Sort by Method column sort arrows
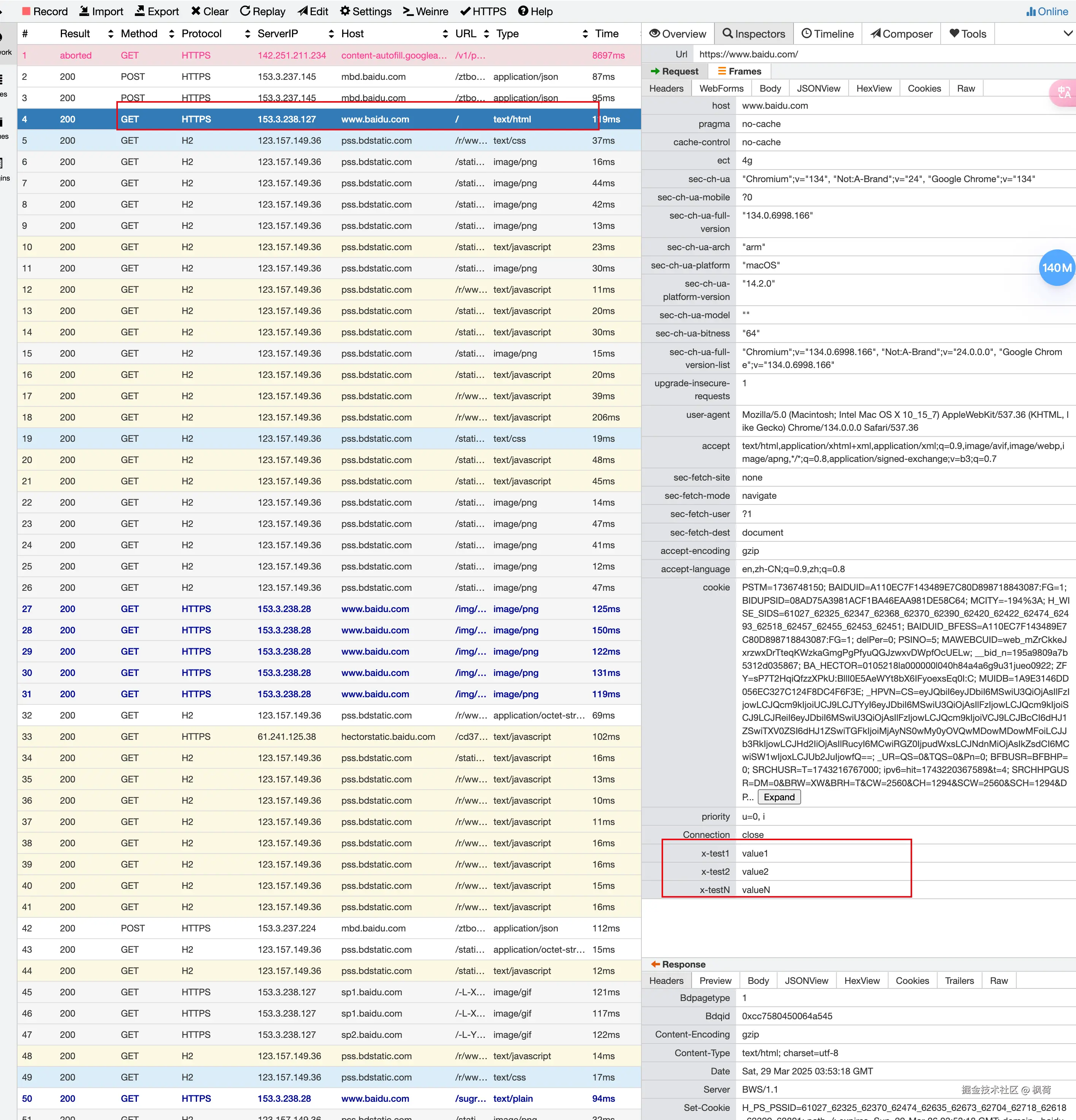 pos(171,34)
